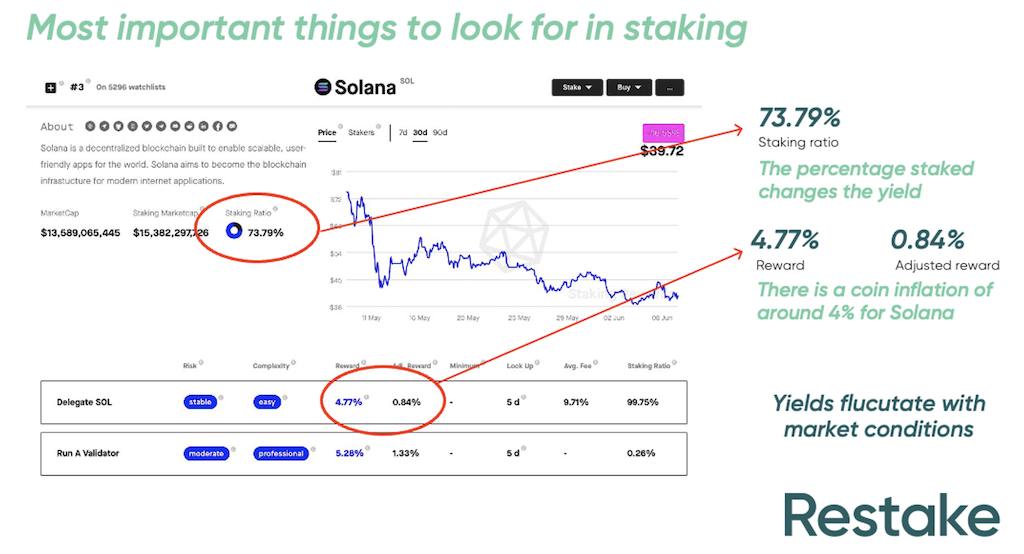This screenshot has height=554, width=1024.
Task: Switch to the Price tab
Action: click(327, 132)
